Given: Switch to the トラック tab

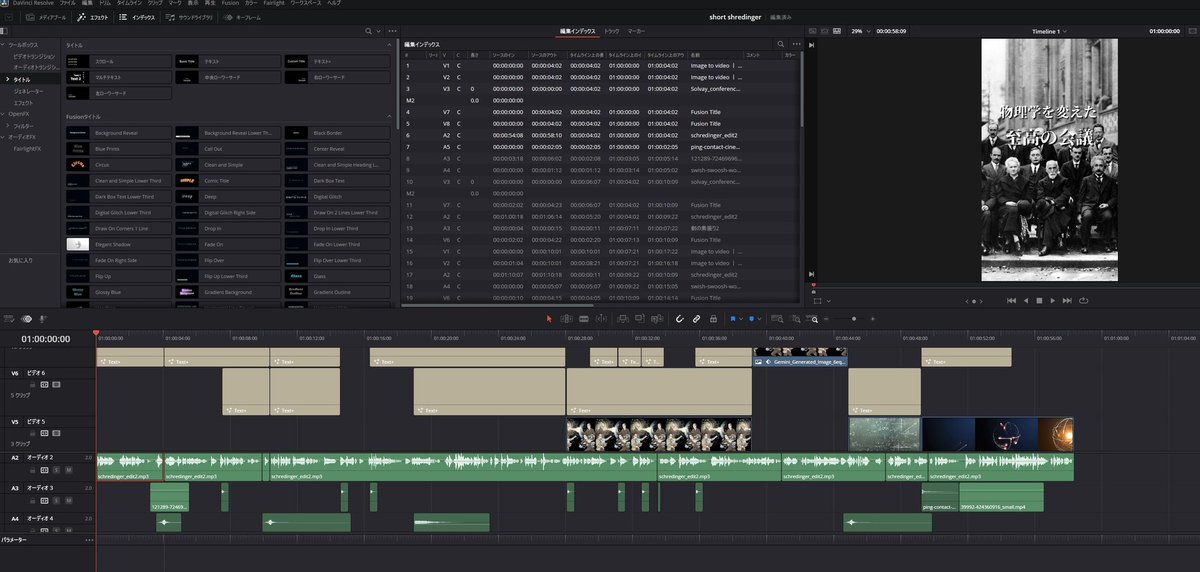Looking at the screenshot, I should pos(612,32).
